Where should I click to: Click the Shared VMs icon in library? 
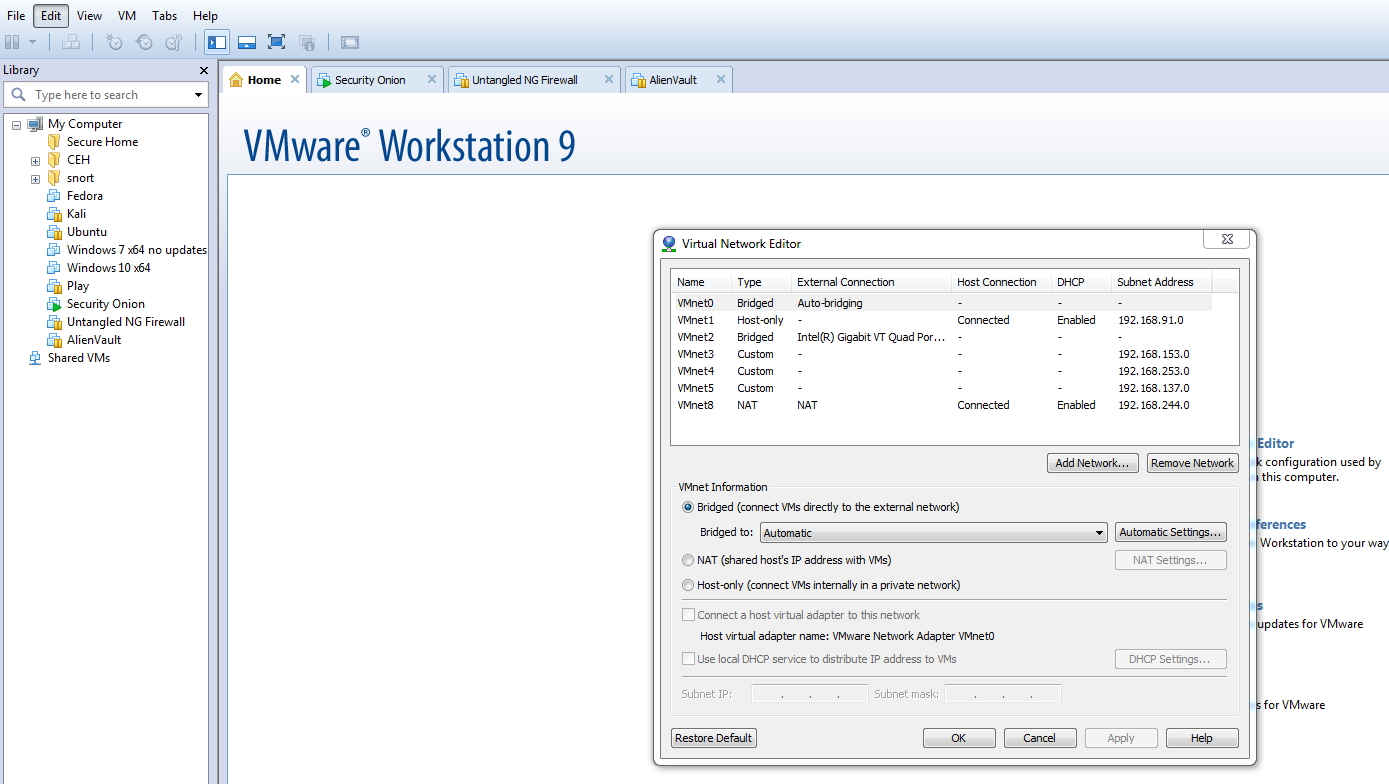(x=35, y=358)
